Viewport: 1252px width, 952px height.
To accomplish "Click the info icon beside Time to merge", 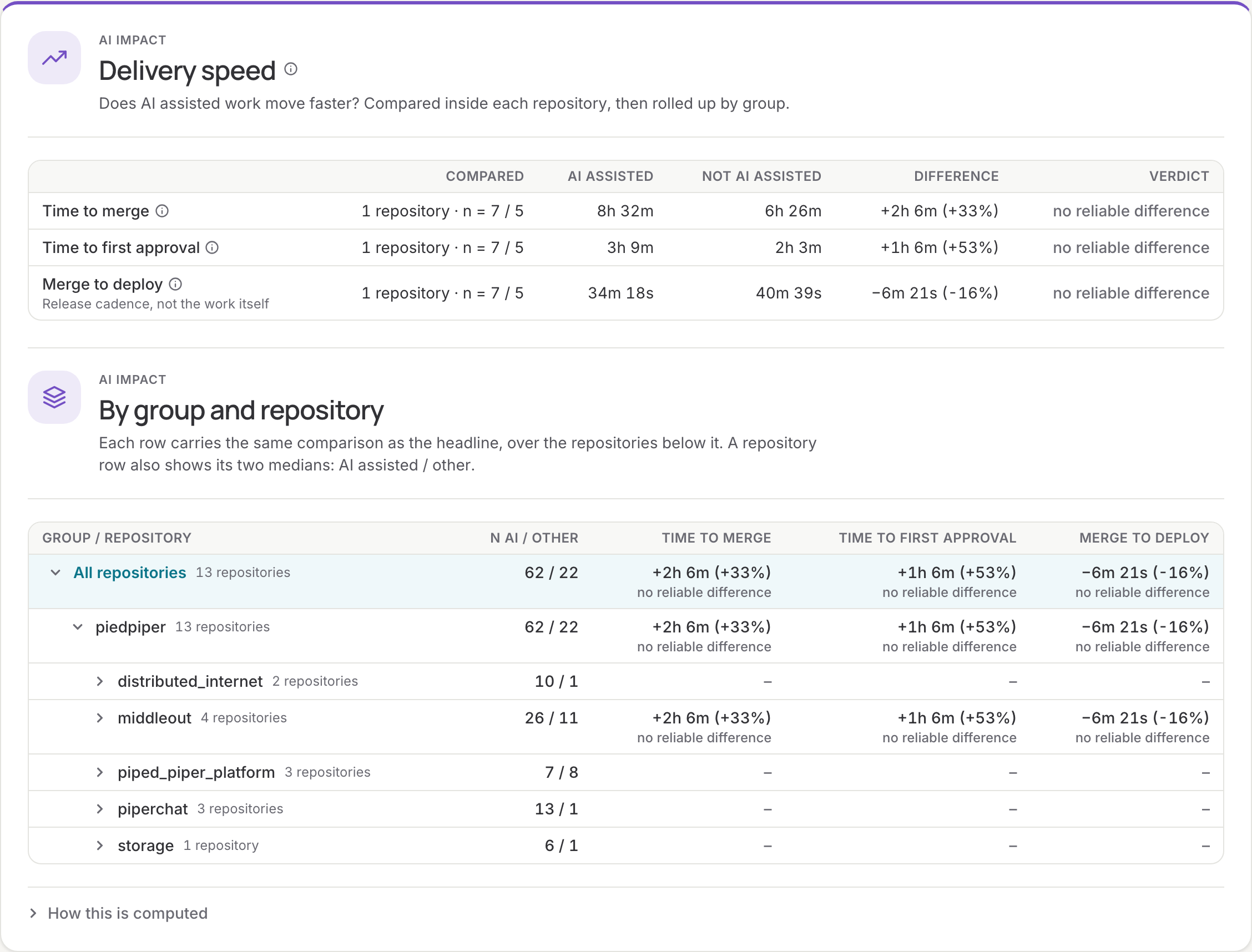I will [x=162, y=211].
